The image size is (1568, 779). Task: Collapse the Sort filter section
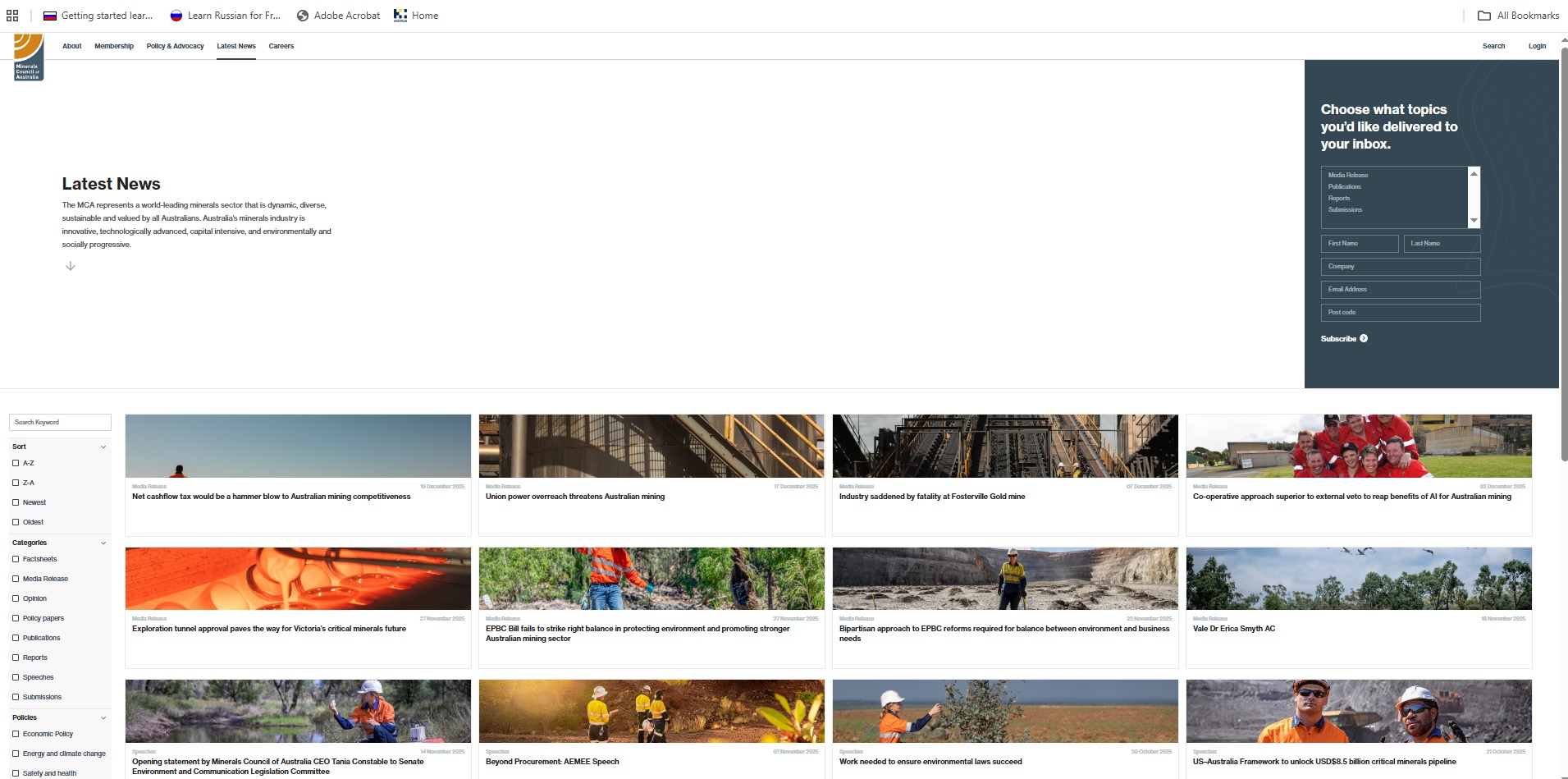(103, 447)
